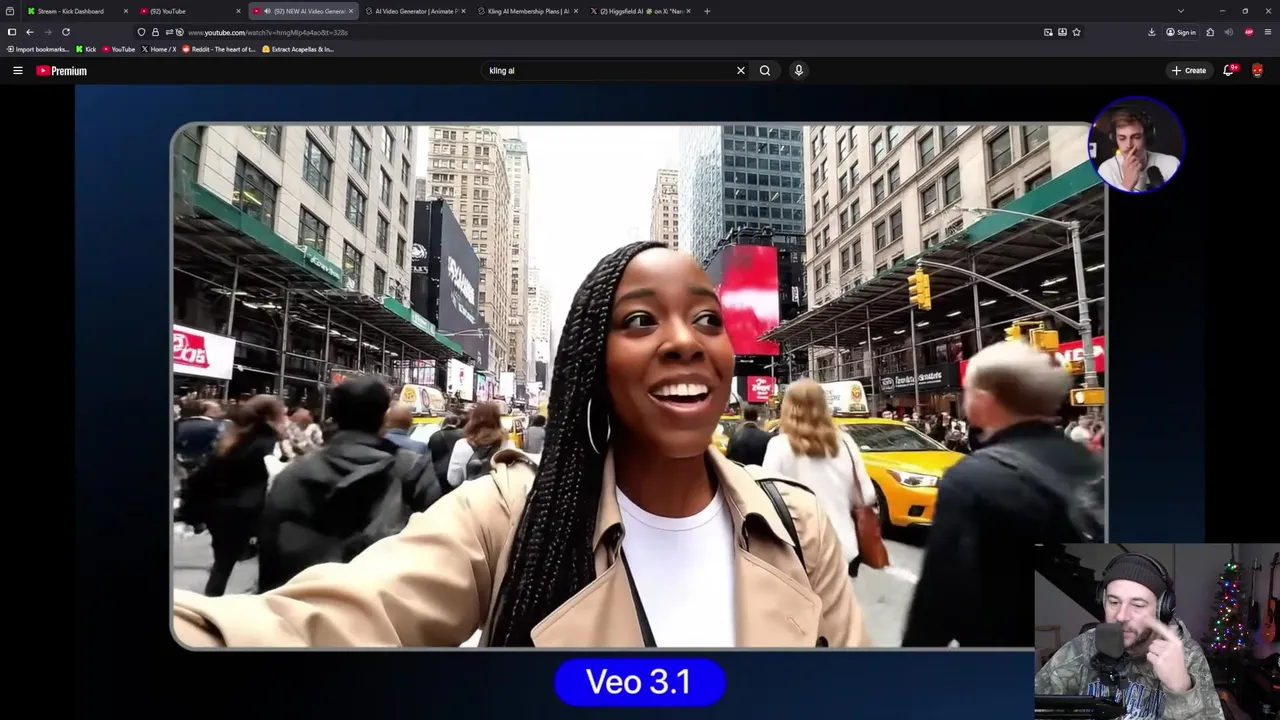Close the Kling AI Membership Plans tab
This screenshot has width=1280, height=720.
[x=576, y=11]
